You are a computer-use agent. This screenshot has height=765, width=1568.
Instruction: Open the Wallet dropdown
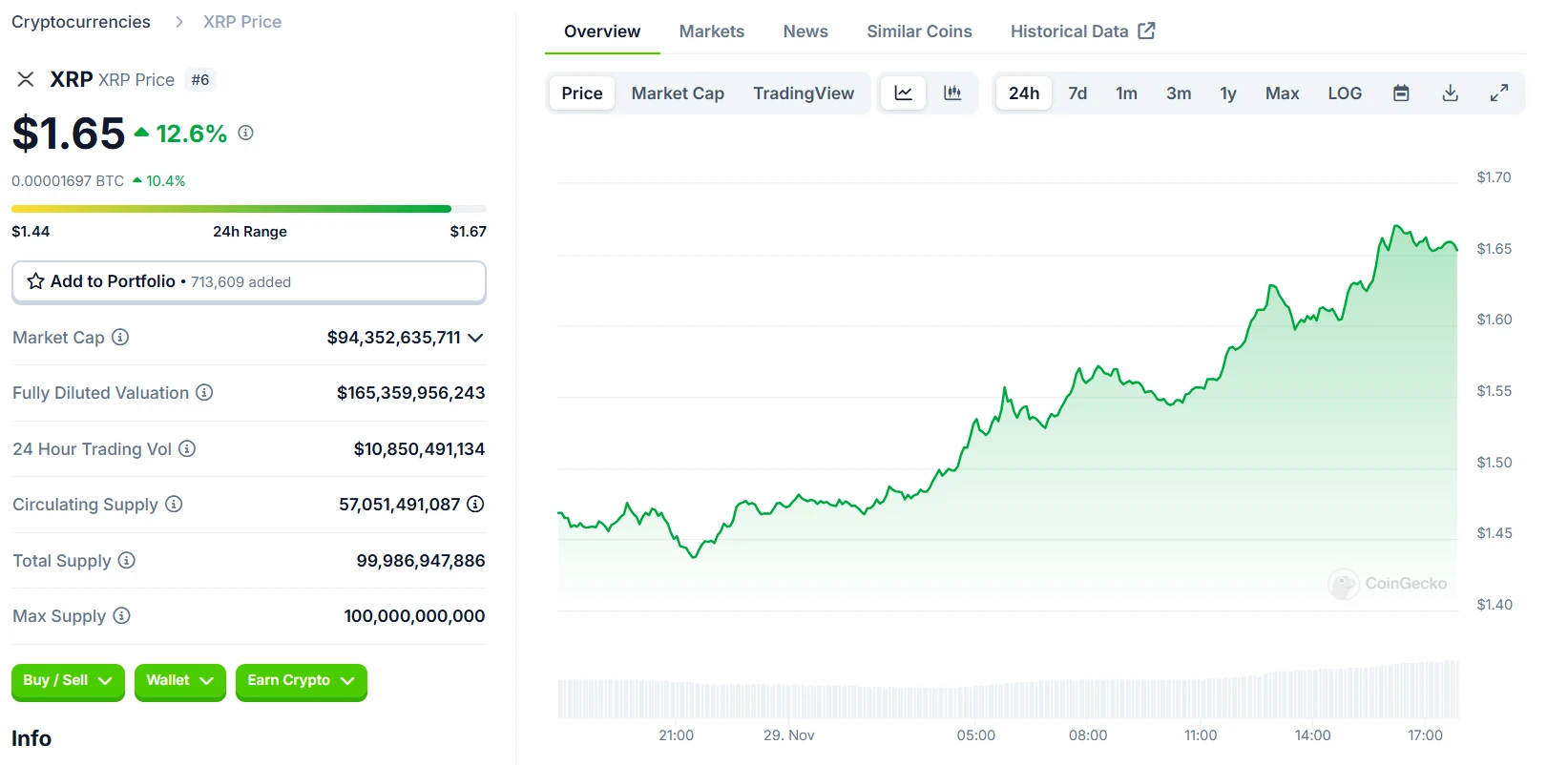click(180, 681)
